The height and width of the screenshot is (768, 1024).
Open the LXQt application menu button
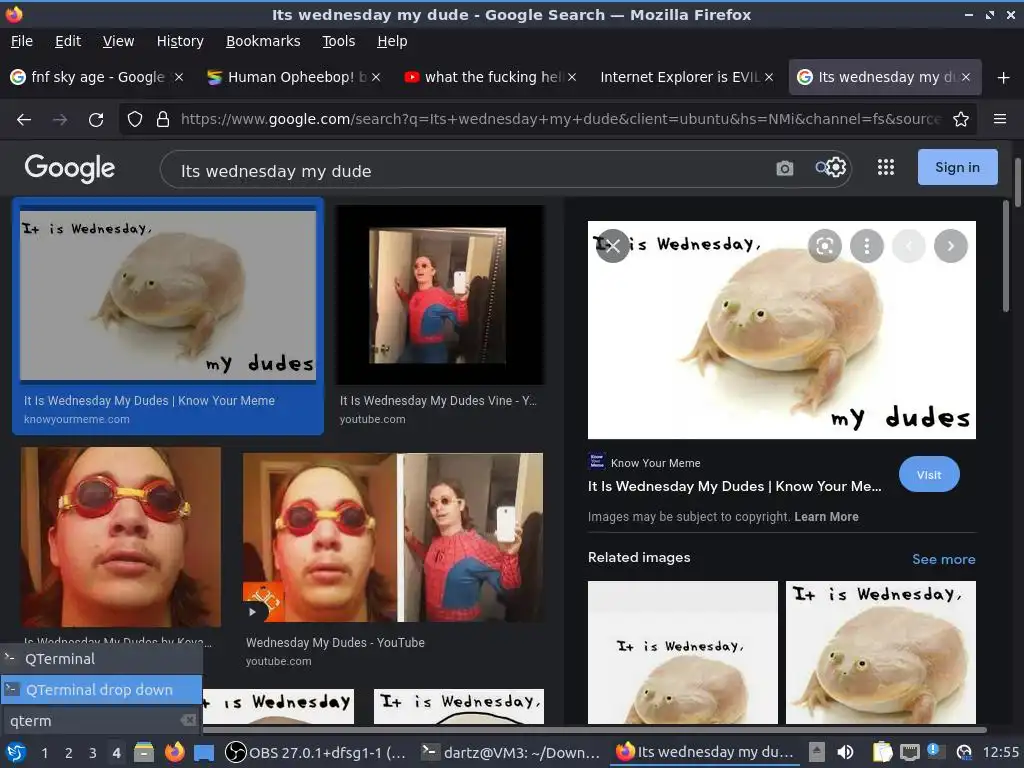16,752
